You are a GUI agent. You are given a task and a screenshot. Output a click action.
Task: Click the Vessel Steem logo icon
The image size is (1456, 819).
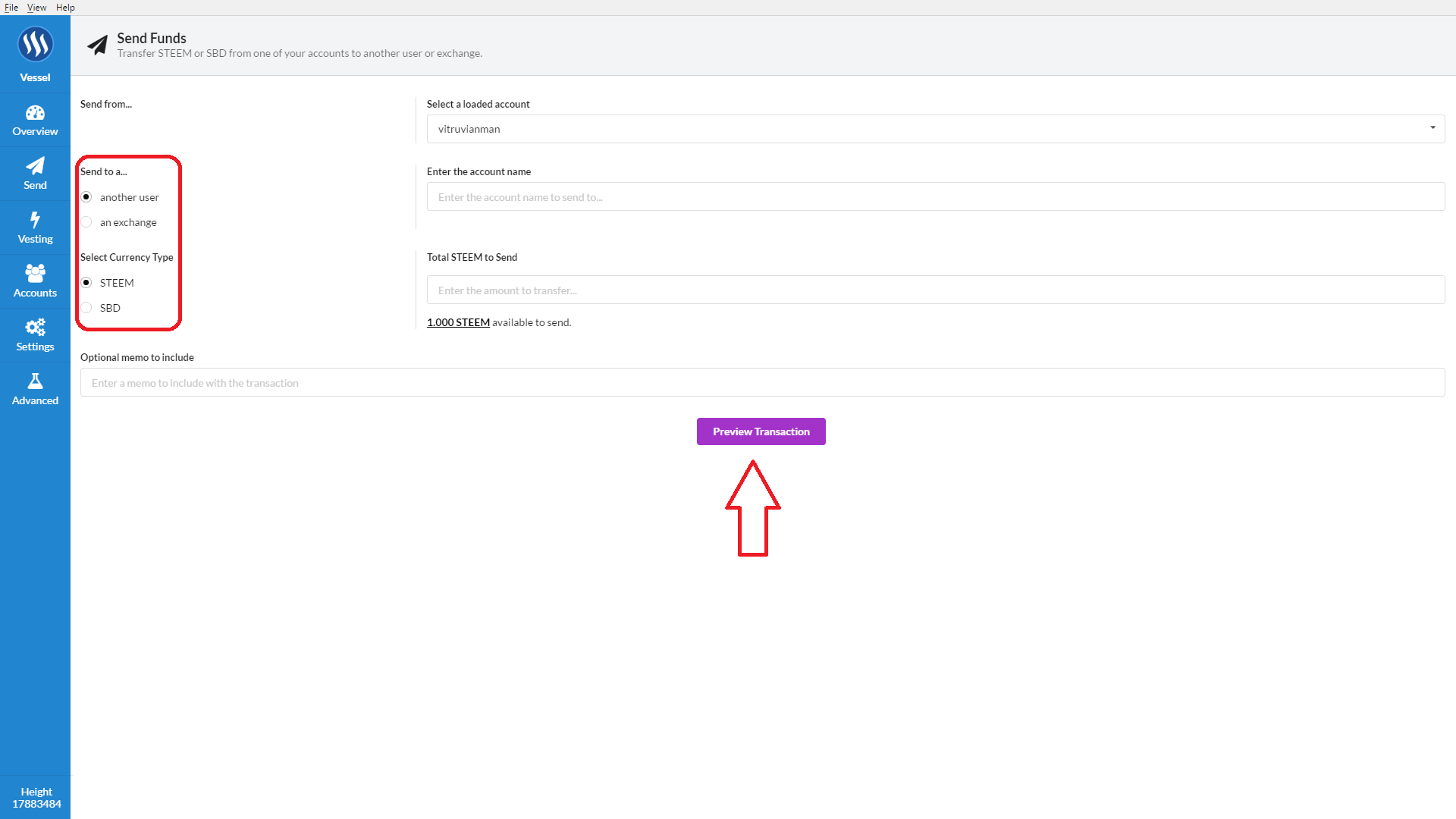coord(35,45)
